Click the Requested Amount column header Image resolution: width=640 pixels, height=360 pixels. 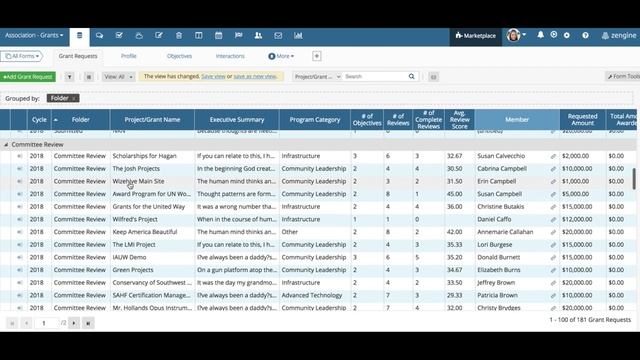click(582, 120)
